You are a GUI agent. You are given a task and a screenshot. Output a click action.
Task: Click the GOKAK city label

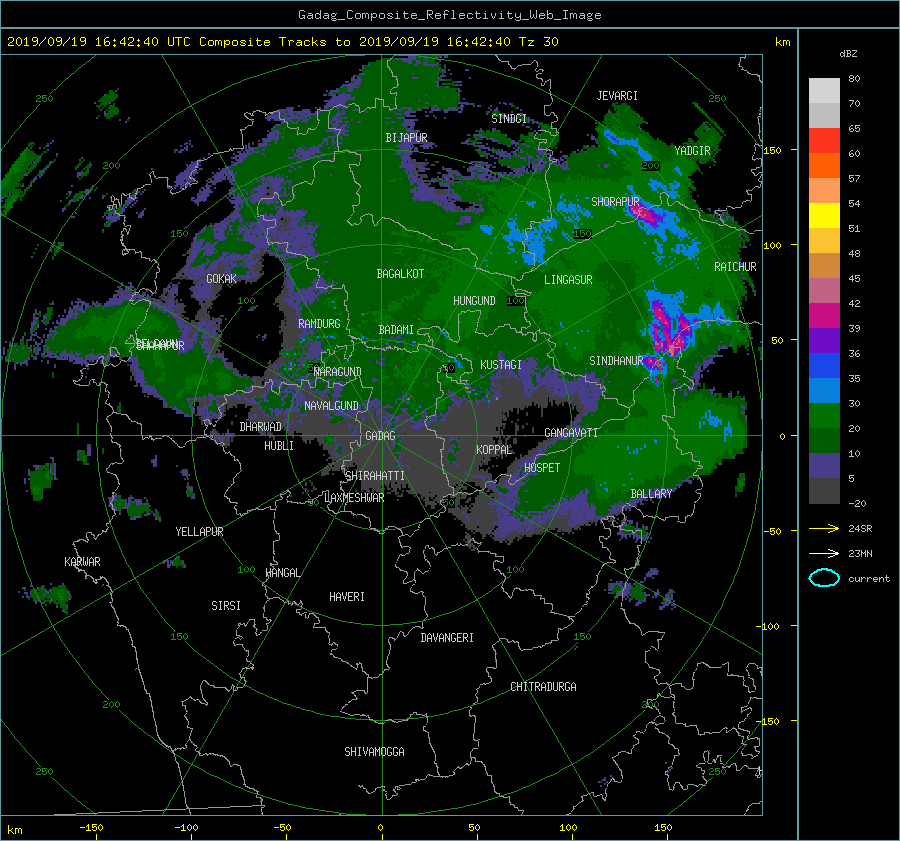click(x=222, y=279)
